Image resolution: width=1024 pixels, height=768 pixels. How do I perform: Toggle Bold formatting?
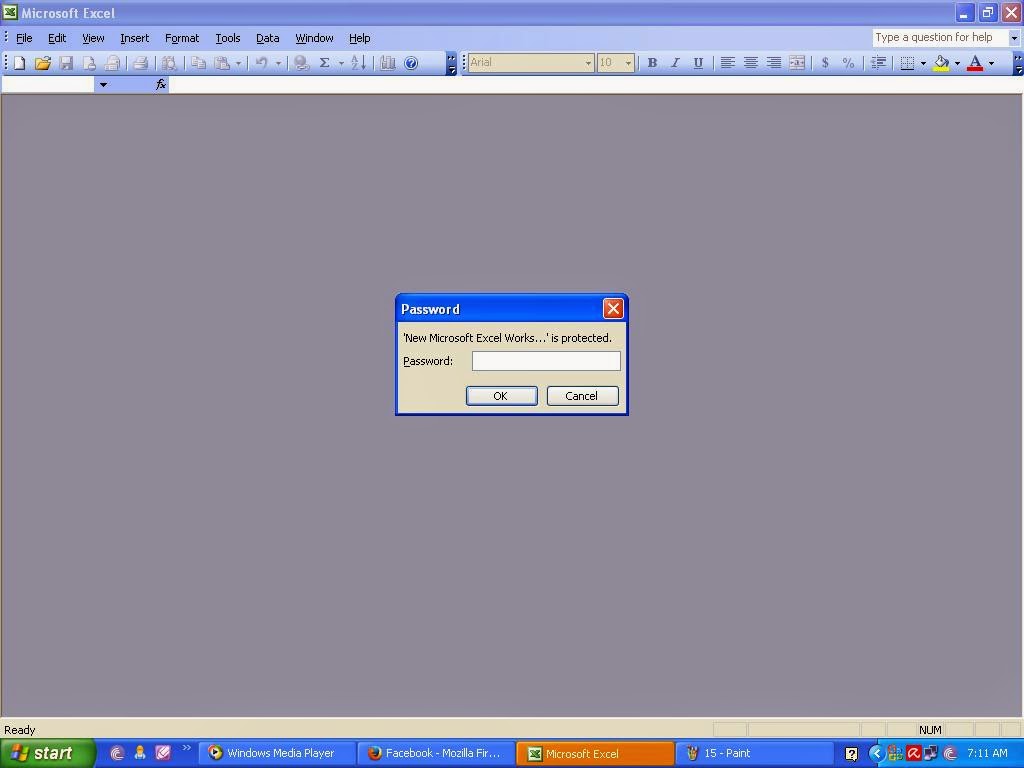coord(652,63)
